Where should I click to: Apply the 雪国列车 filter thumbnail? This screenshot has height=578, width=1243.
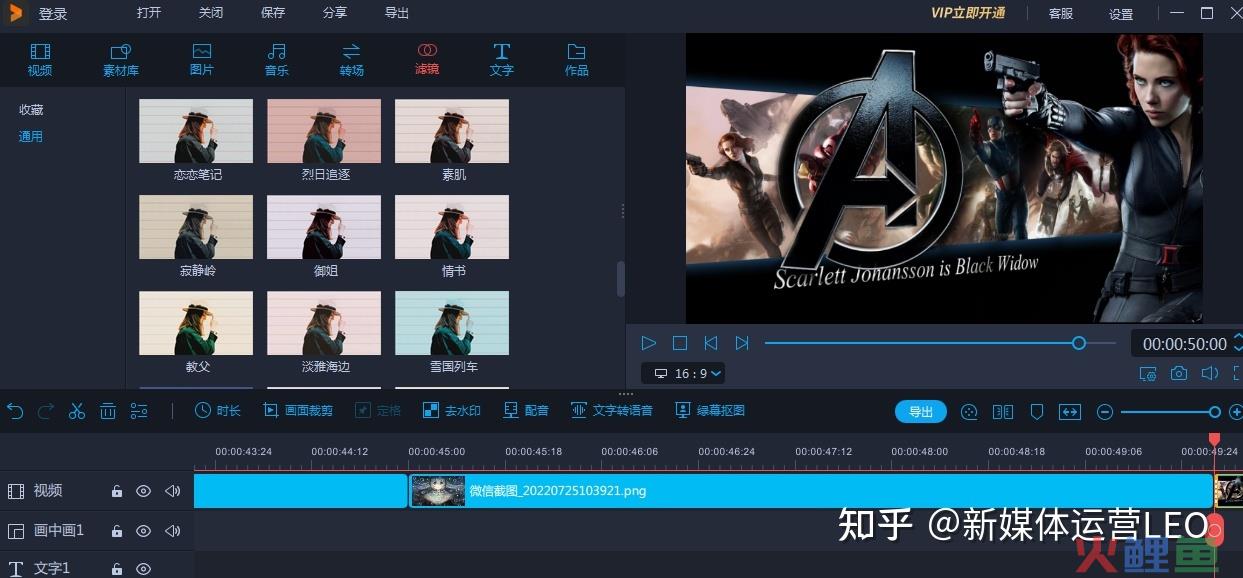452,323
